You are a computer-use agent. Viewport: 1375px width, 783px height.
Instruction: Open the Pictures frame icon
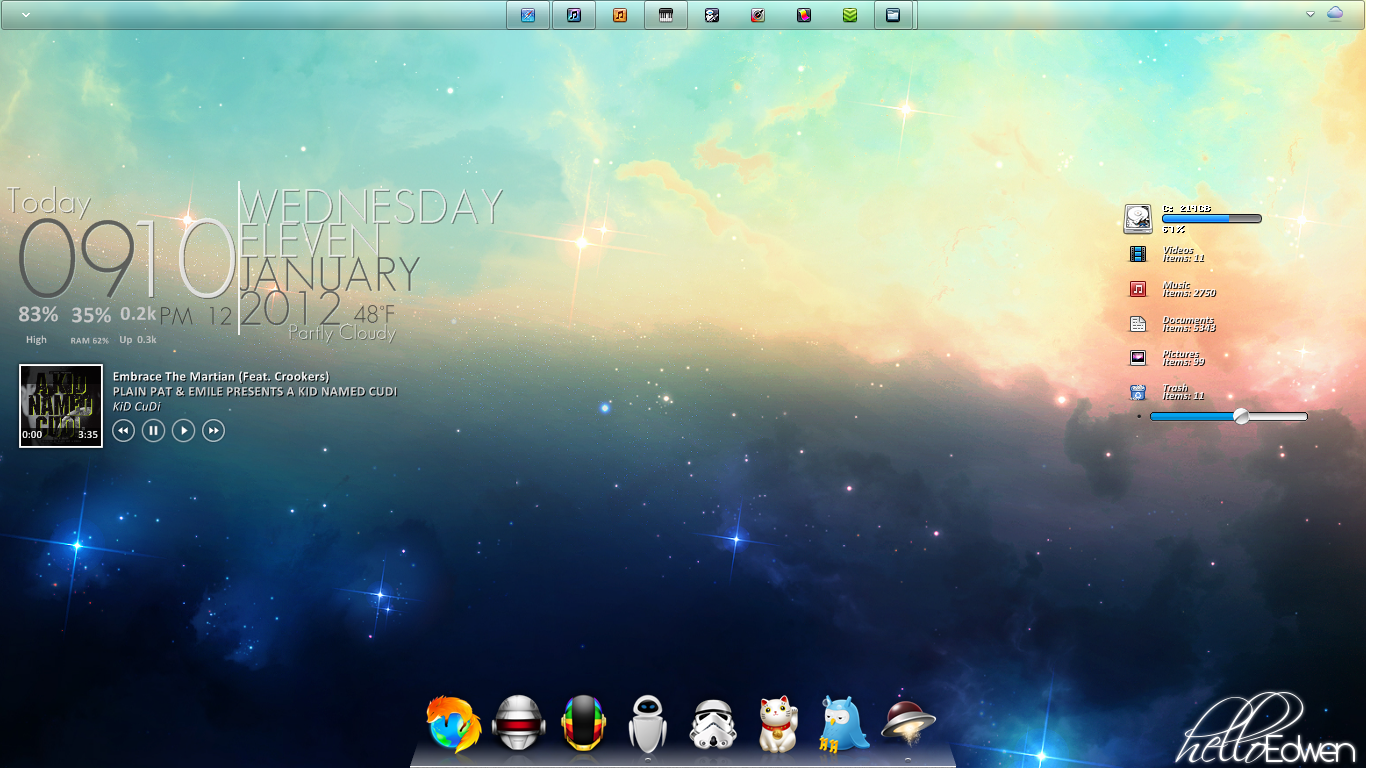pyautogui.click(x=1138, y=358)
